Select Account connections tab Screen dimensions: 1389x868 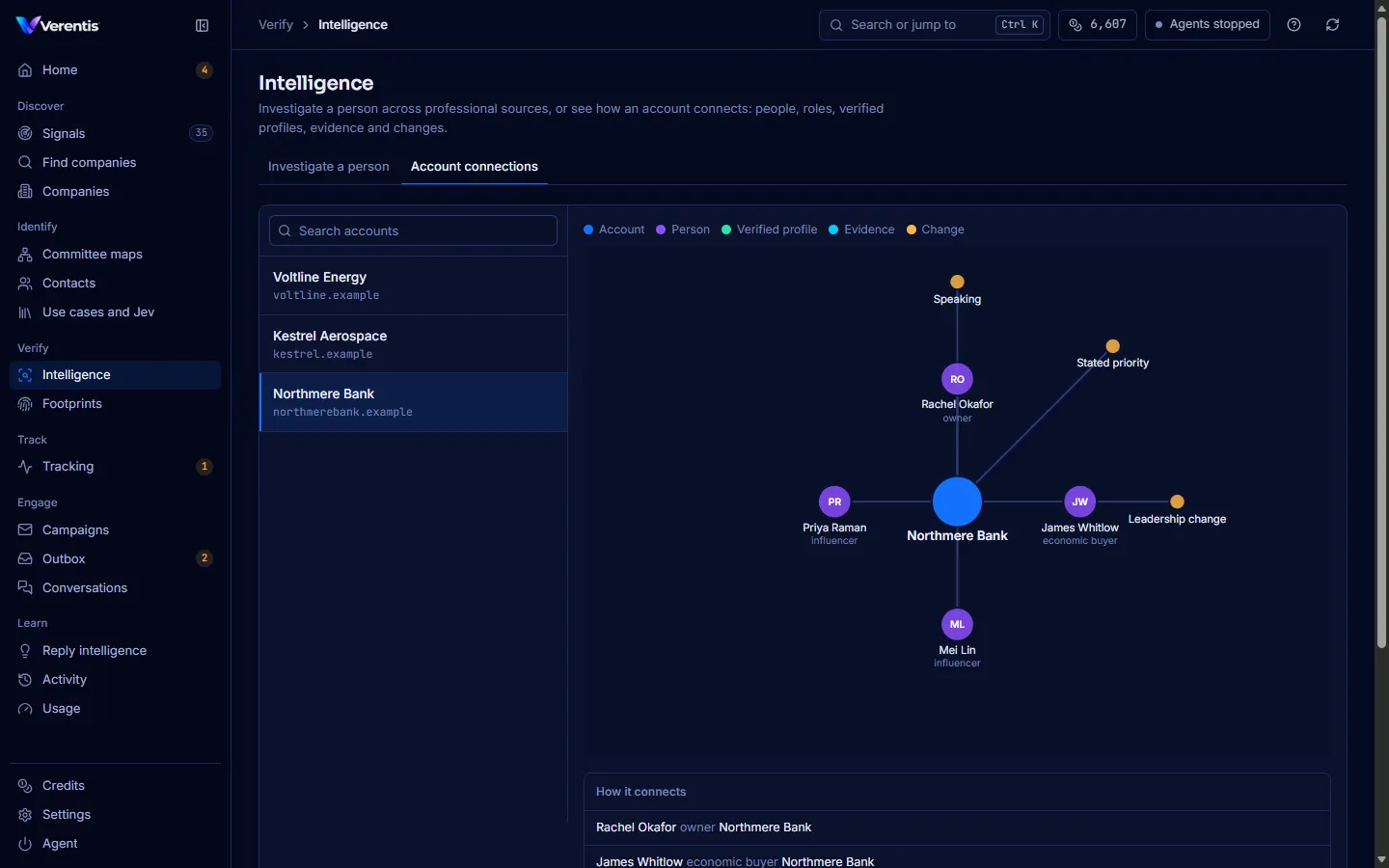(x=475, y=167)
